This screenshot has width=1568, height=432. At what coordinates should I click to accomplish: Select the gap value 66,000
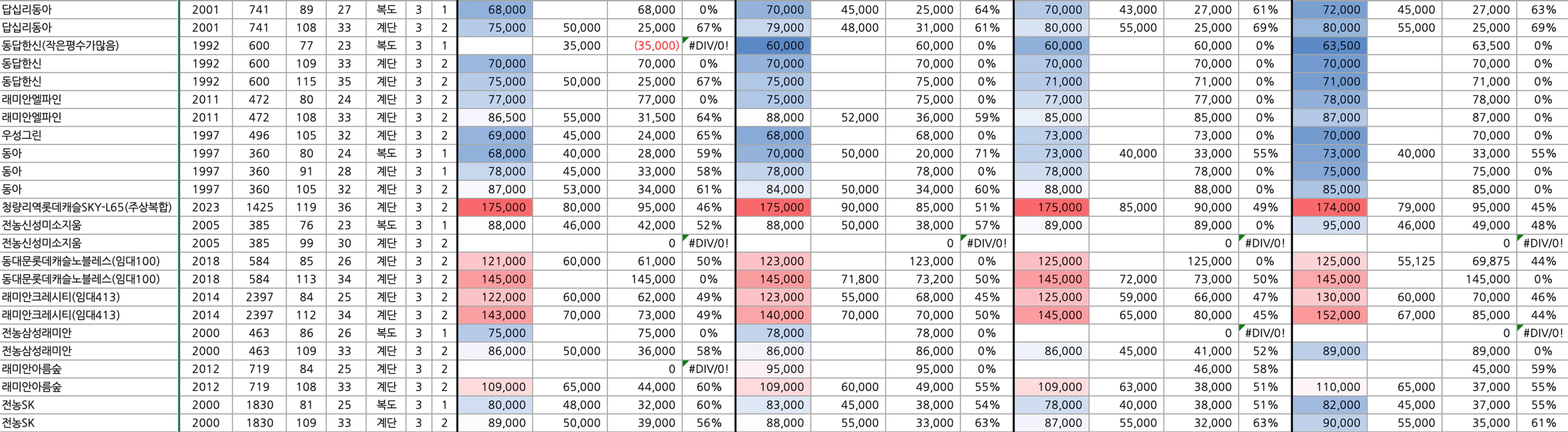tap(1201, 298)
